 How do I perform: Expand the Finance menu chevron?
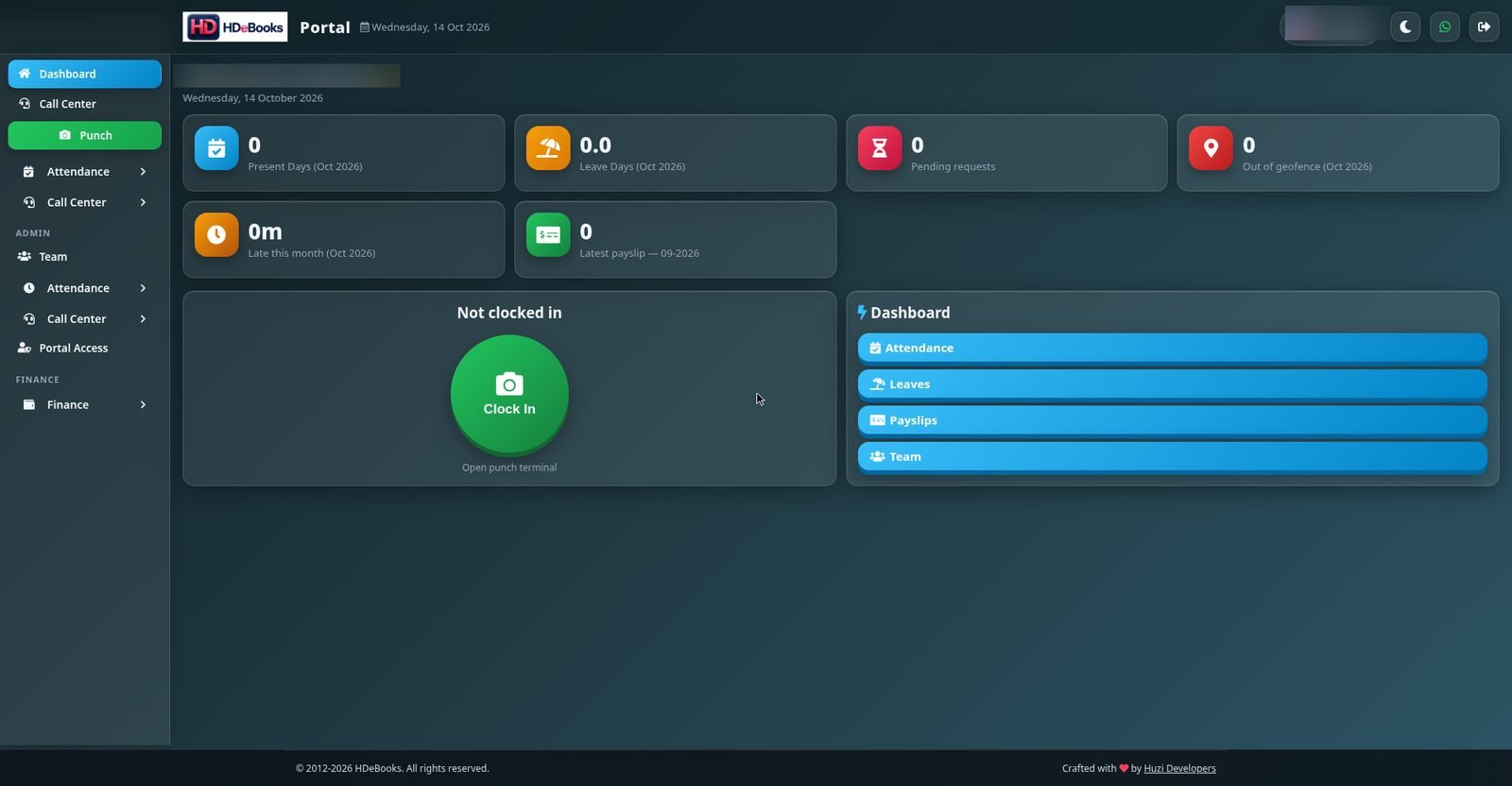click(x=143, y=404)
